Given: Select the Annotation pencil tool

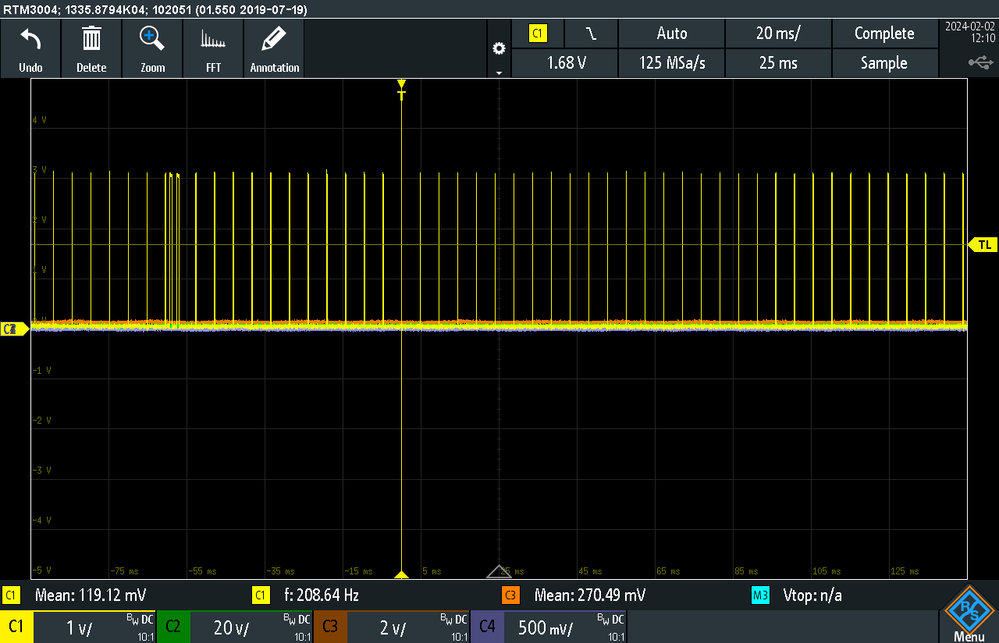Looking at the screenshot, I should (x=275, y=49).
